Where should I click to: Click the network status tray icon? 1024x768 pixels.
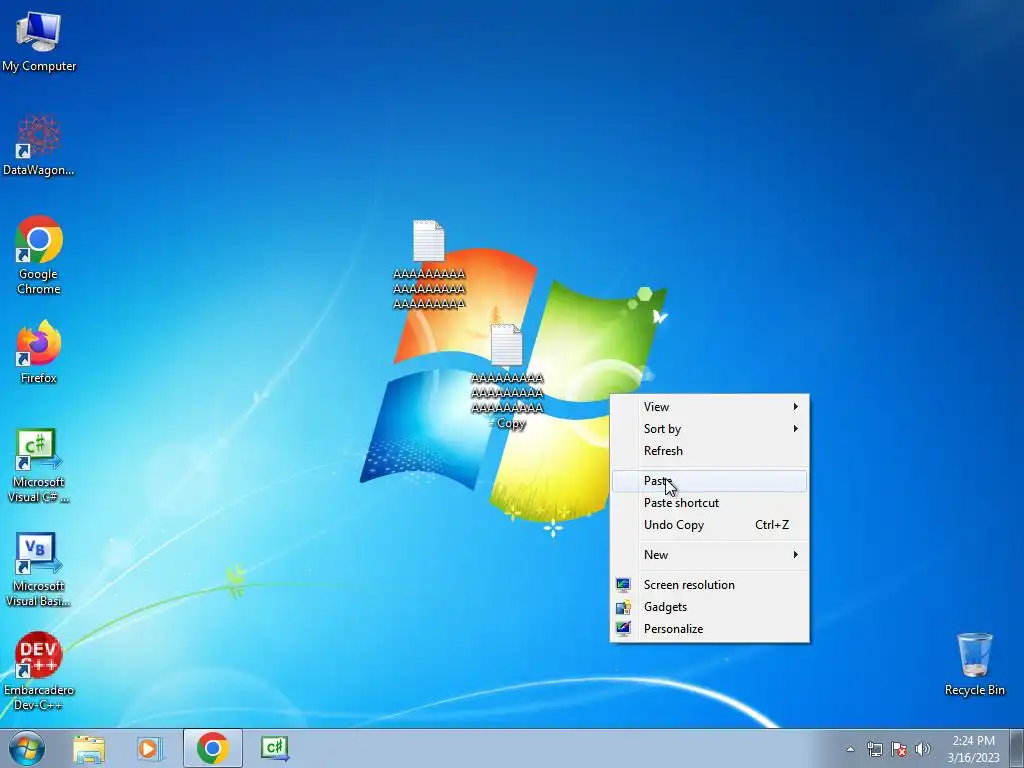(874, 749)
